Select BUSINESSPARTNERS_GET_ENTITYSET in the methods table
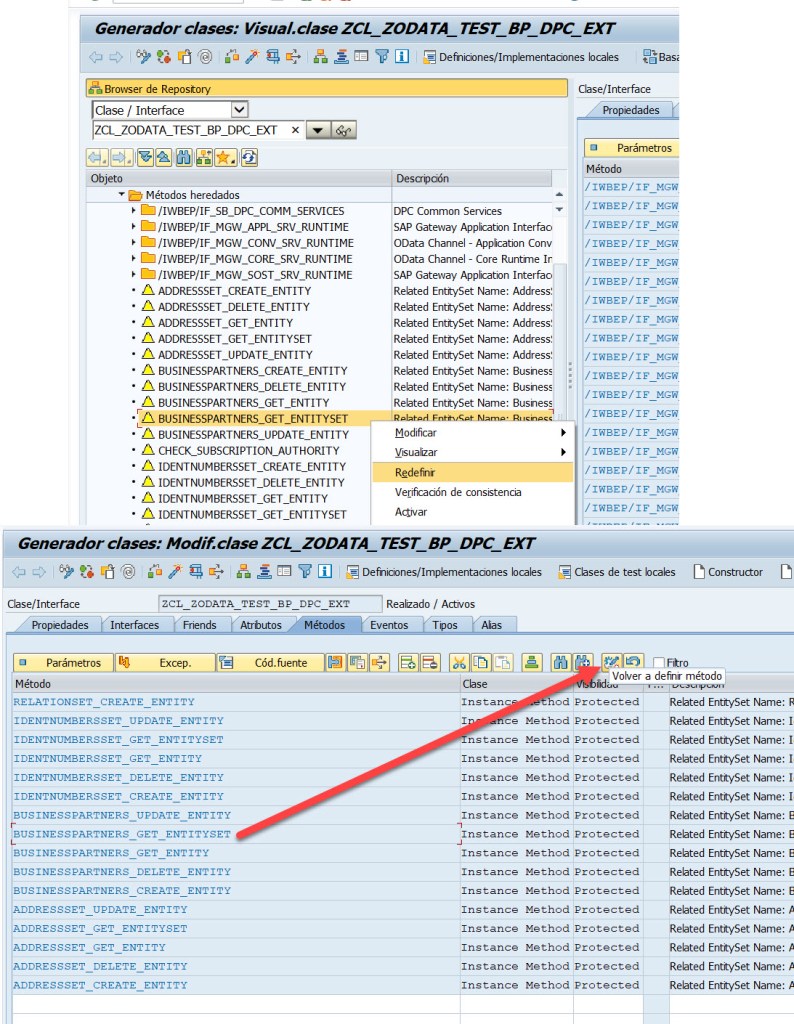 (122, 834)
